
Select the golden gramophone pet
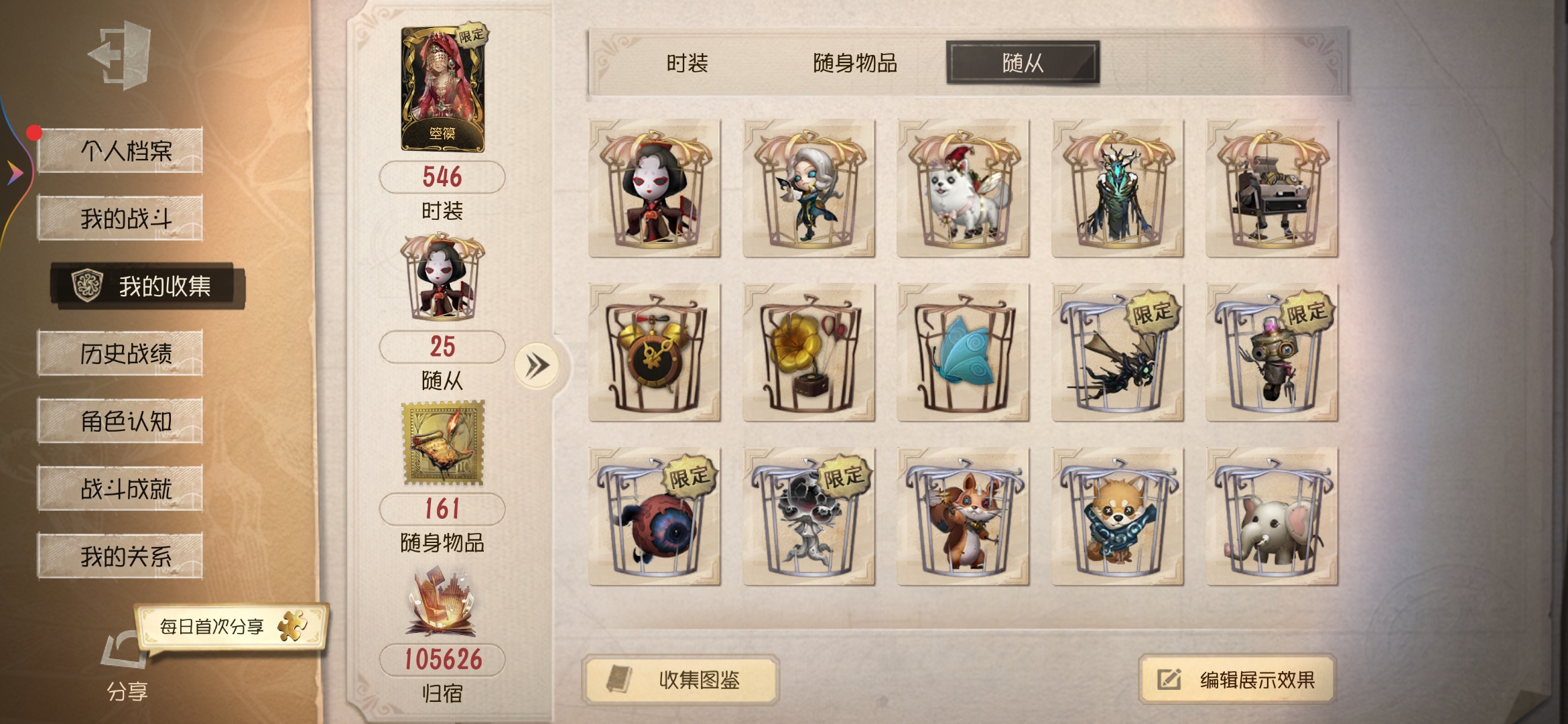(x=809, y=353)
